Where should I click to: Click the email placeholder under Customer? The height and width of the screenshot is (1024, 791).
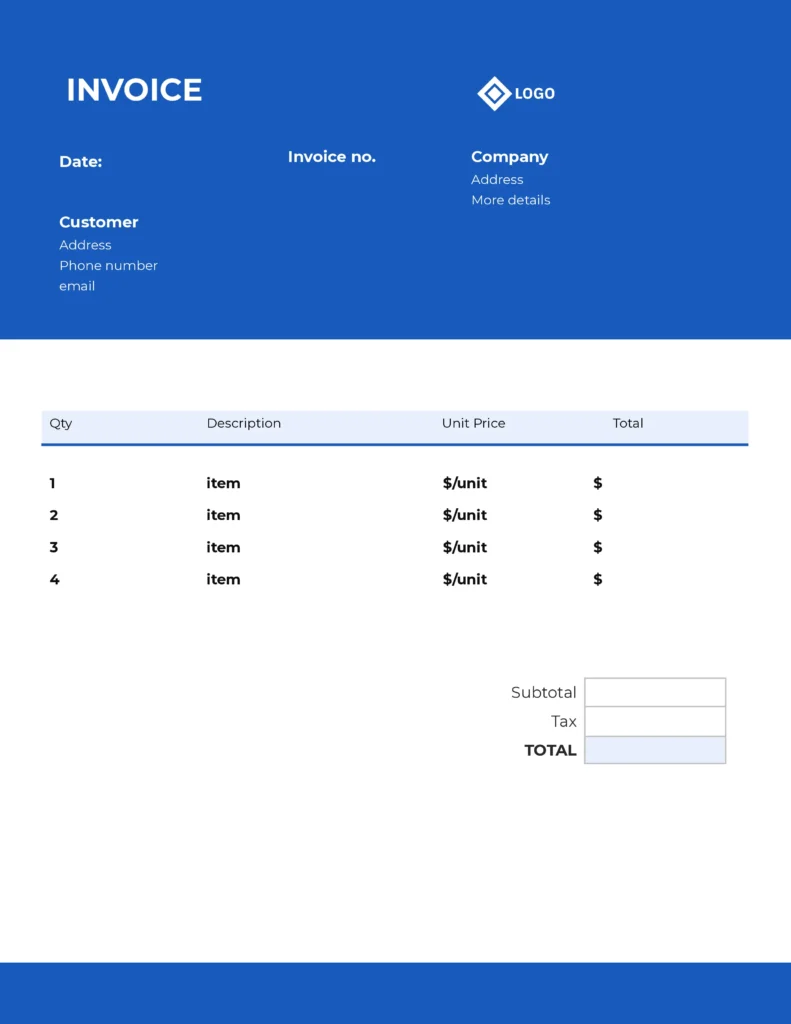pyautogui.click(x=77, y=286)
